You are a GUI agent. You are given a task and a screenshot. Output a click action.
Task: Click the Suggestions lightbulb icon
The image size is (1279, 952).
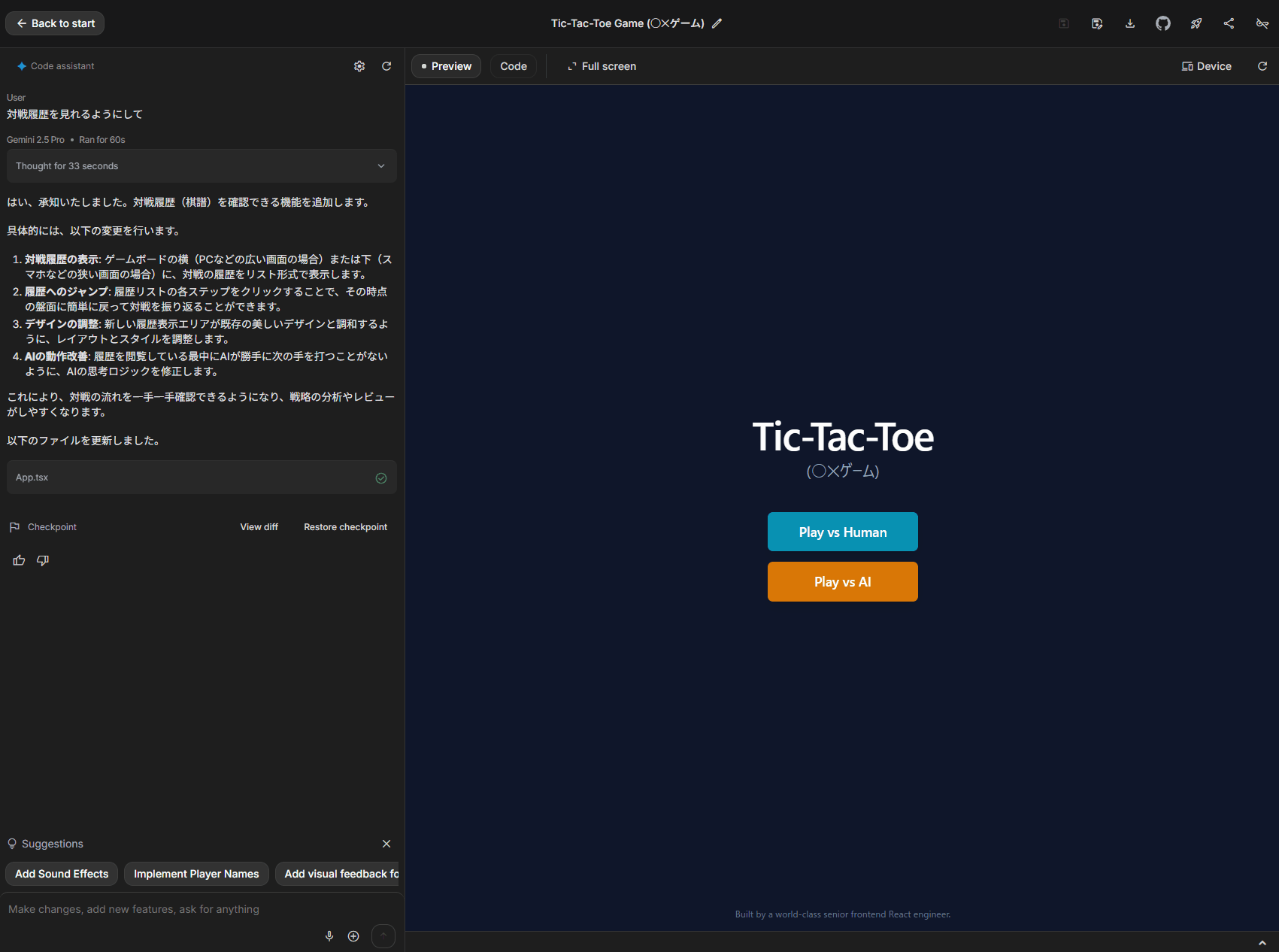point(12,844)
